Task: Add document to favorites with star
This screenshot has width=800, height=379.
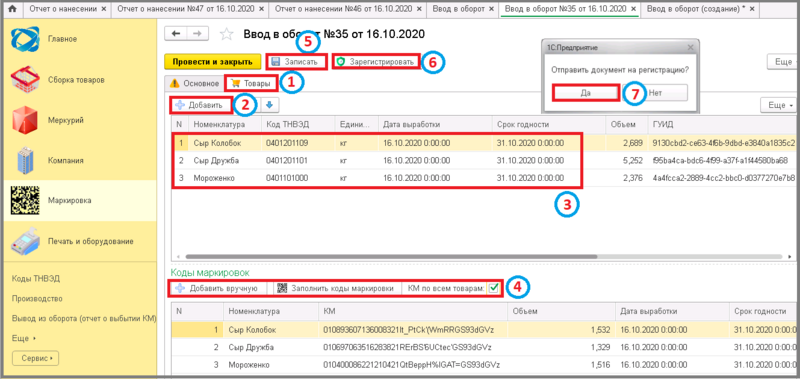Action: [x=226, y=34]
